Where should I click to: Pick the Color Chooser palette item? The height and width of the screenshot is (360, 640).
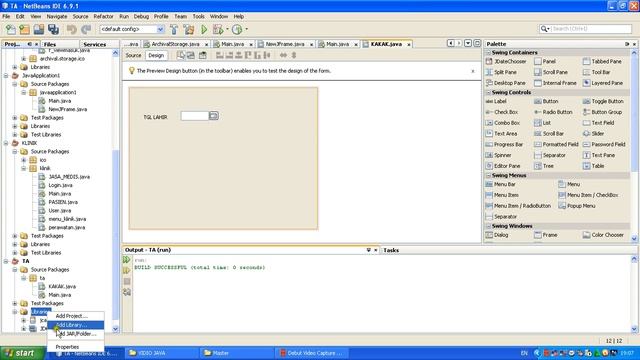click(x=603, y=235)
